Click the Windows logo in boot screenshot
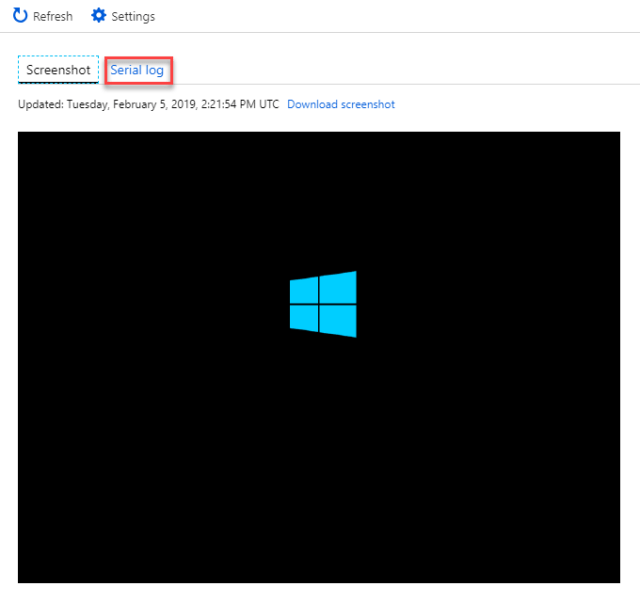The image size is (640, 602). pos(323,304)
